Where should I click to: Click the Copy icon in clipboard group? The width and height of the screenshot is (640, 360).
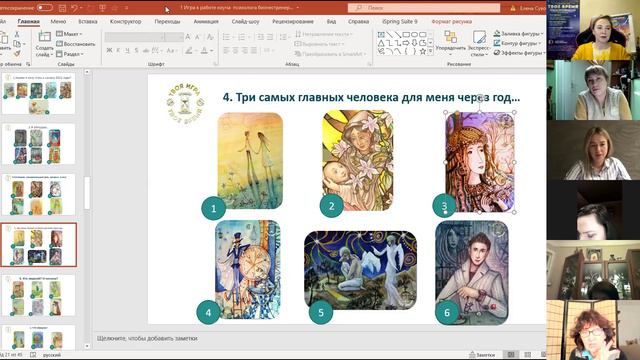point(17,44)
